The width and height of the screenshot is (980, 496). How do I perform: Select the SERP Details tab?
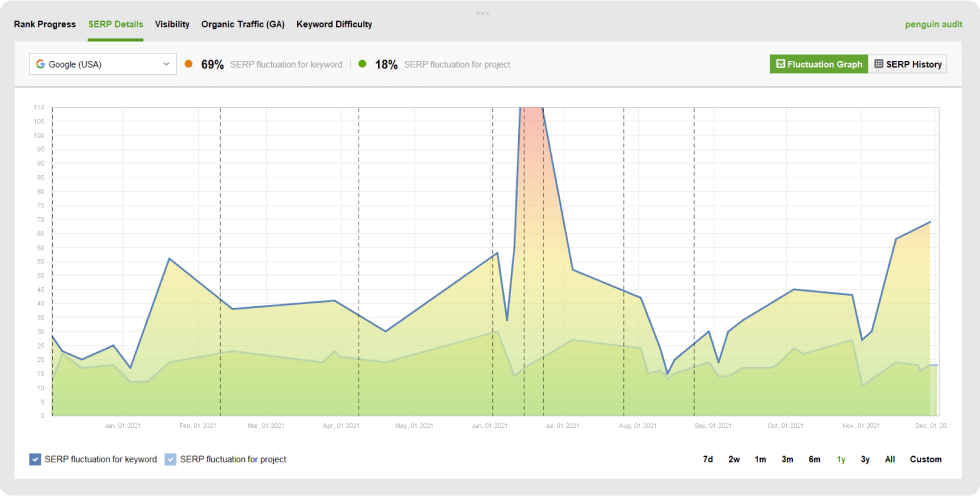(x=116, y=24)
